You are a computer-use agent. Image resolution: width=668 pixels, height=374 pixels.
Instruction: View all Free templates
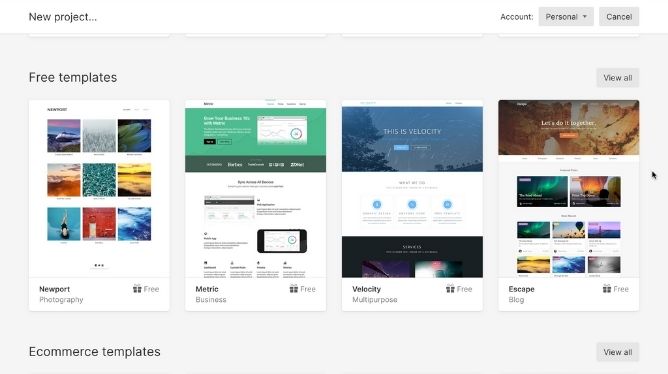617,78
